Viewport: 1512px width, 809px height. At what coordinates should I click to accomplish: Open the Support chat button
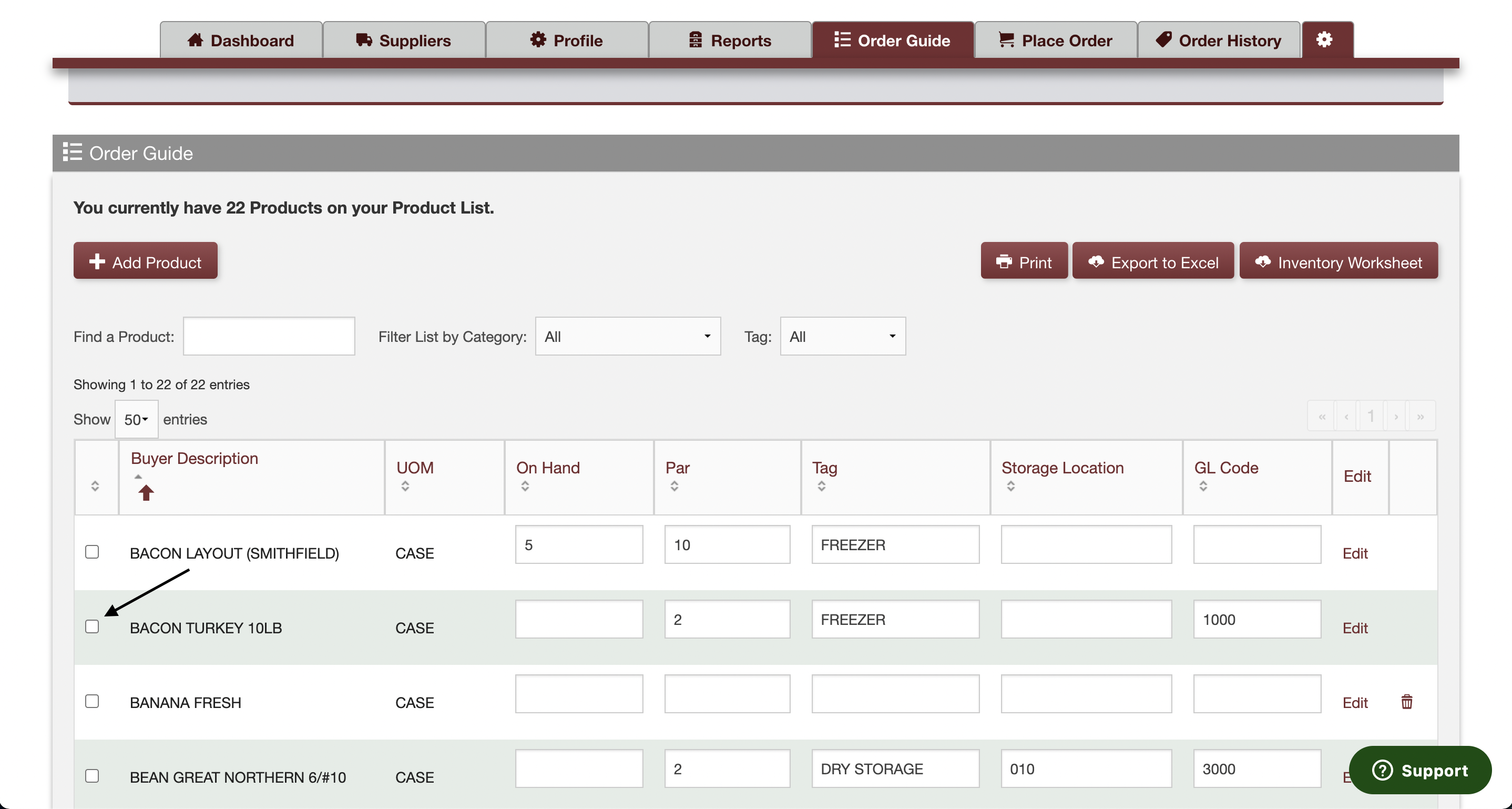click(x=1420, y=770)
